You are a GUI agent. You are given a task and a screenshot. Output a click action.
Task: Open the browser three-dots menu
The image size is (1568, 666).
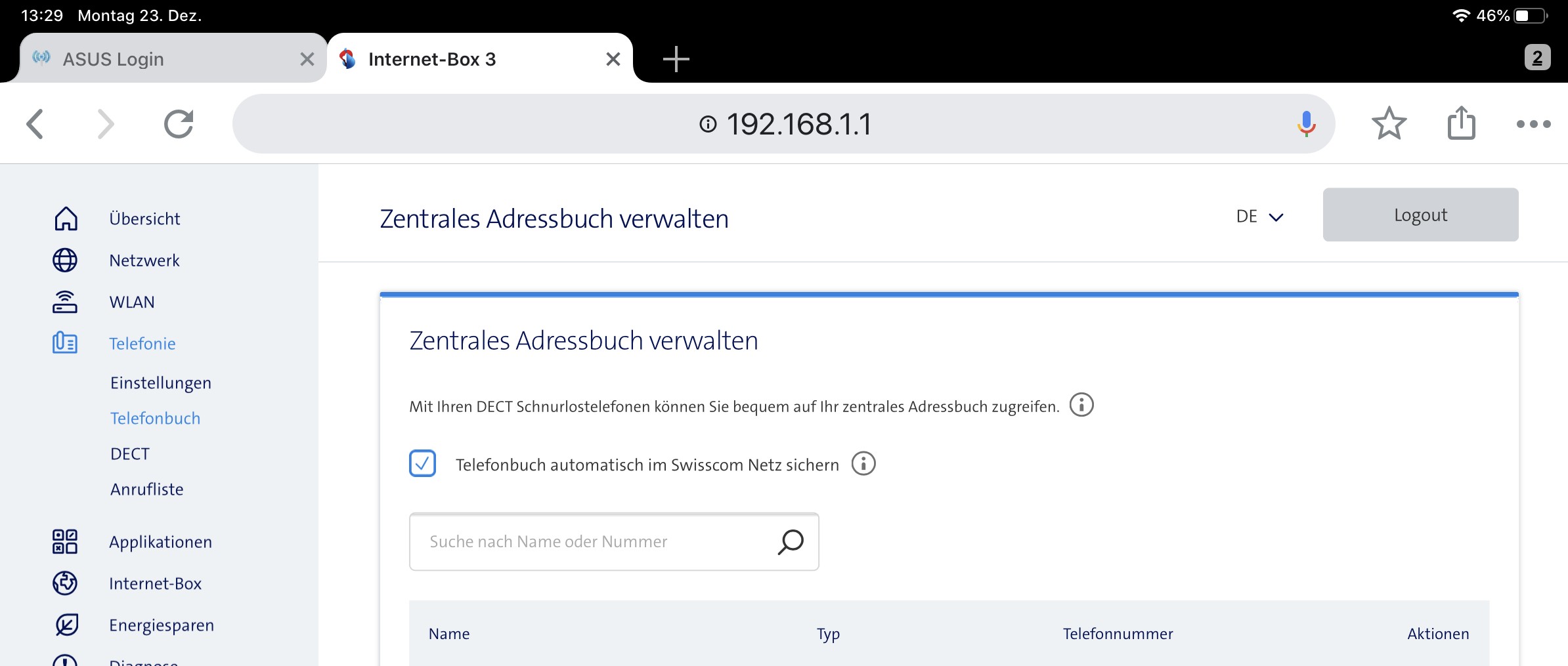pyautogui.click(x=1533, y=124)
